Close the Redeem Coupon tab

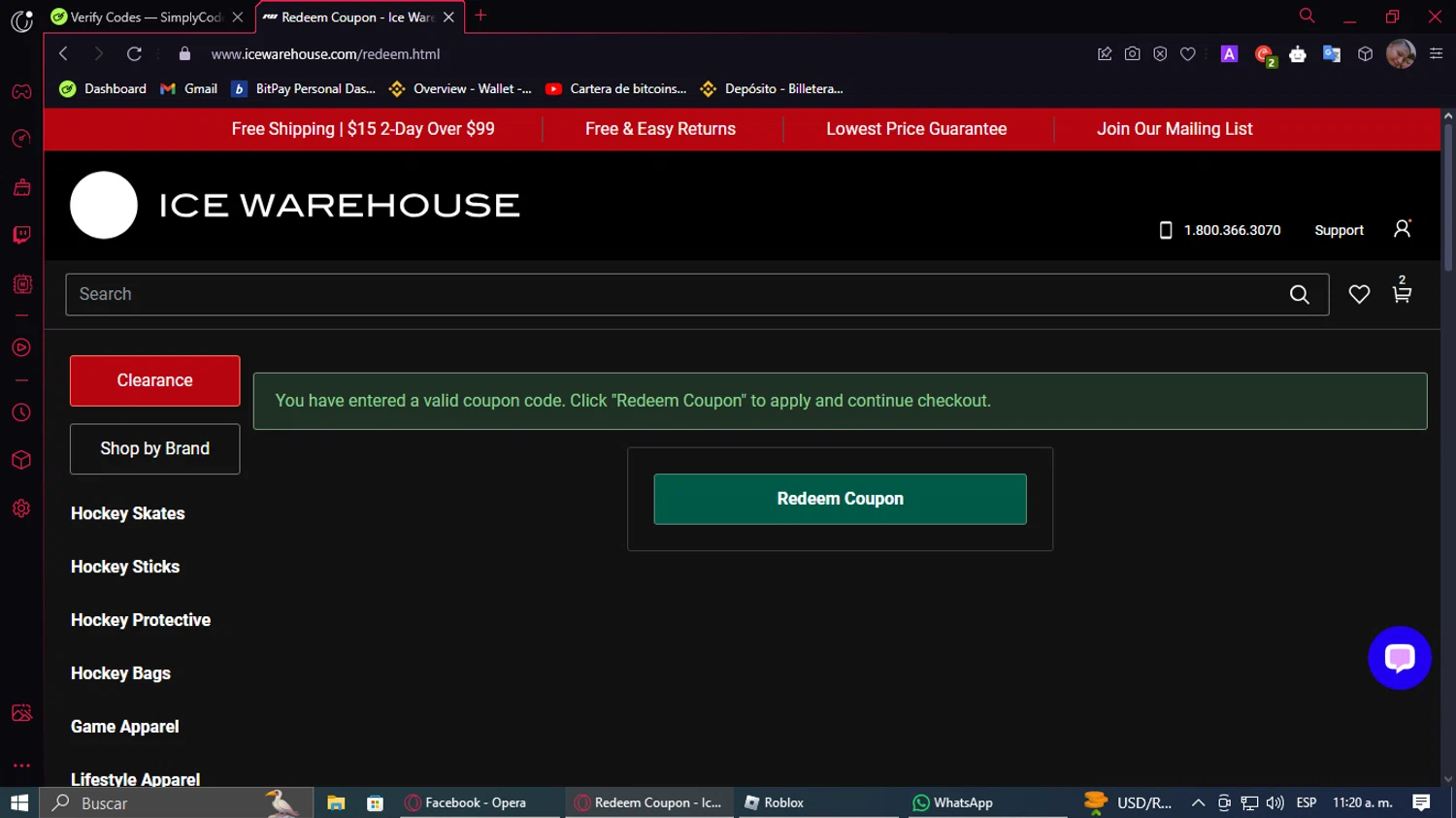click(448, 17)
